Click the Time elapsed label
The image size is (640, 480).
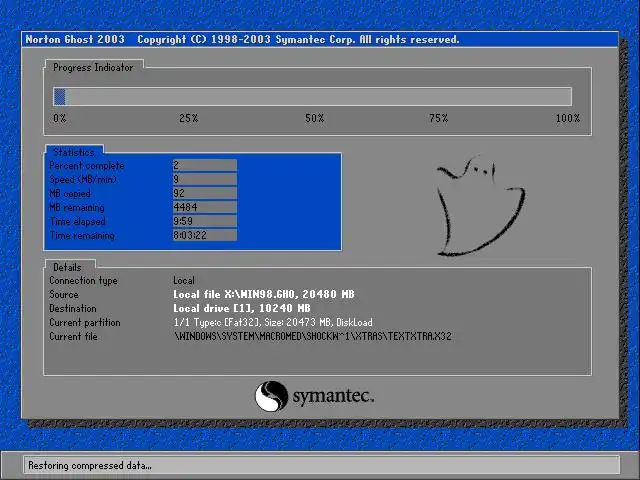pos(78,221)
